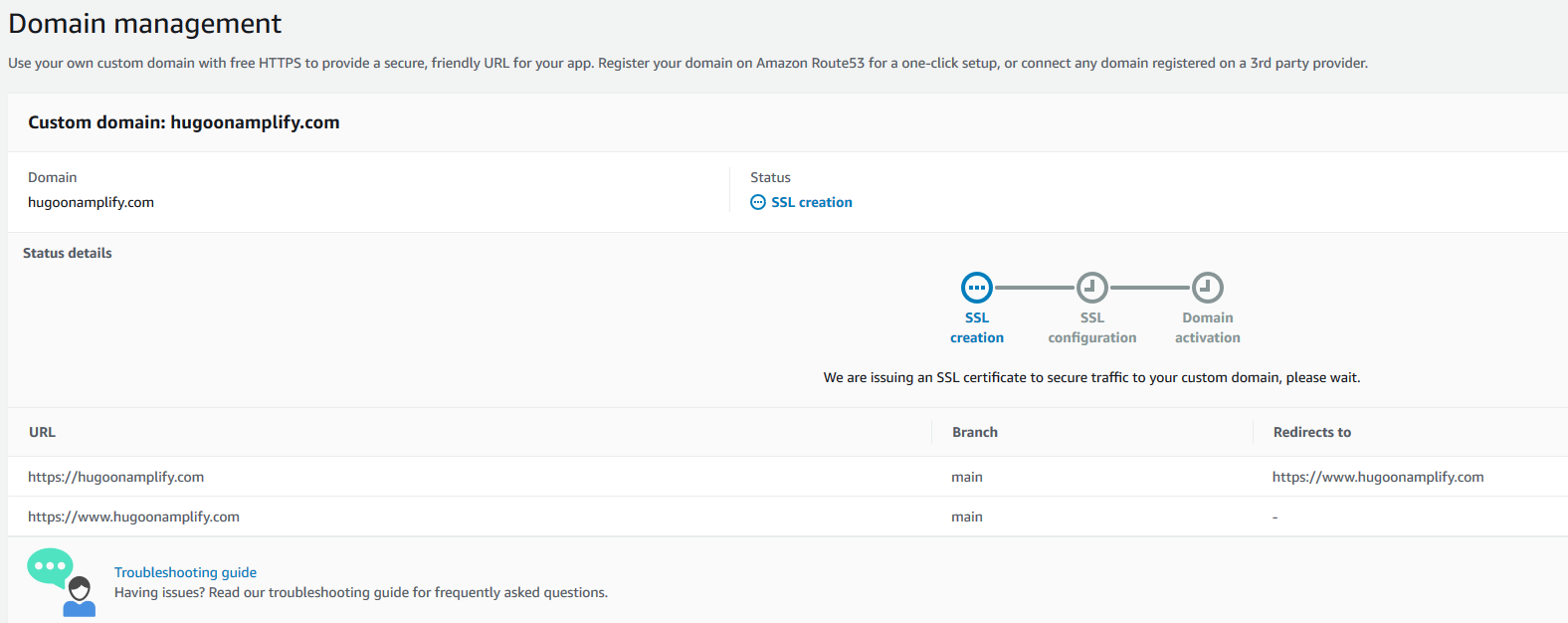The width and height of the screenshot is (1568, 623).
Task: Click the main branch of the first row
Action: (967, 477)
